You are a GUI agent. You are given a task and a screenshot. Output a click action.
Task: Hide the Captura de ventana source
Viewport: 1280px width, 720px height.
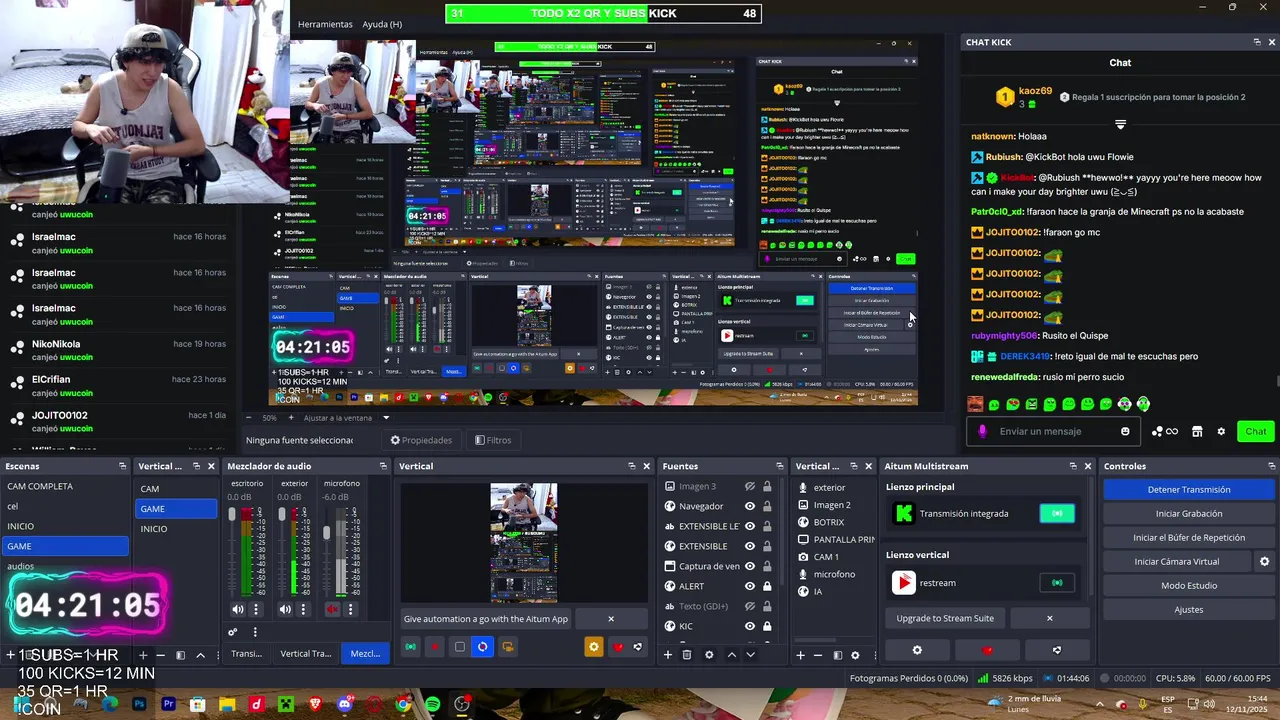coord(749,566)
